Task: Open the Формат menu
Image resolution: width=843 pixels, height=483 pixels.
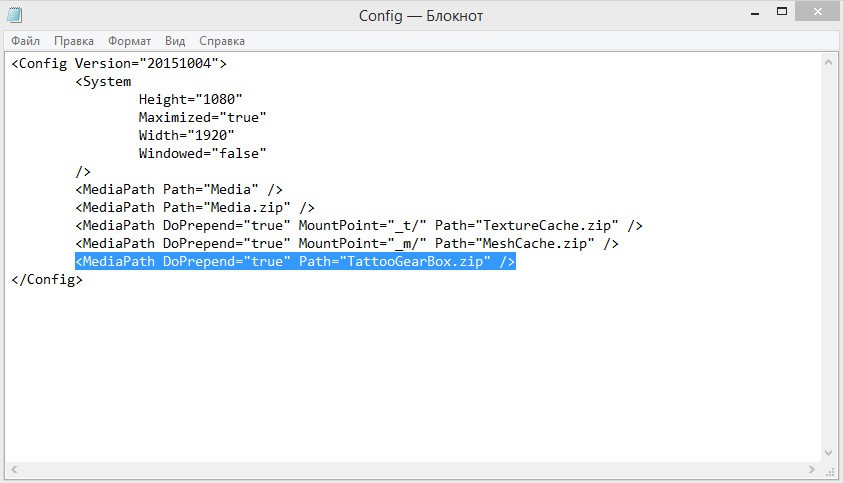Action: (129, 41)
